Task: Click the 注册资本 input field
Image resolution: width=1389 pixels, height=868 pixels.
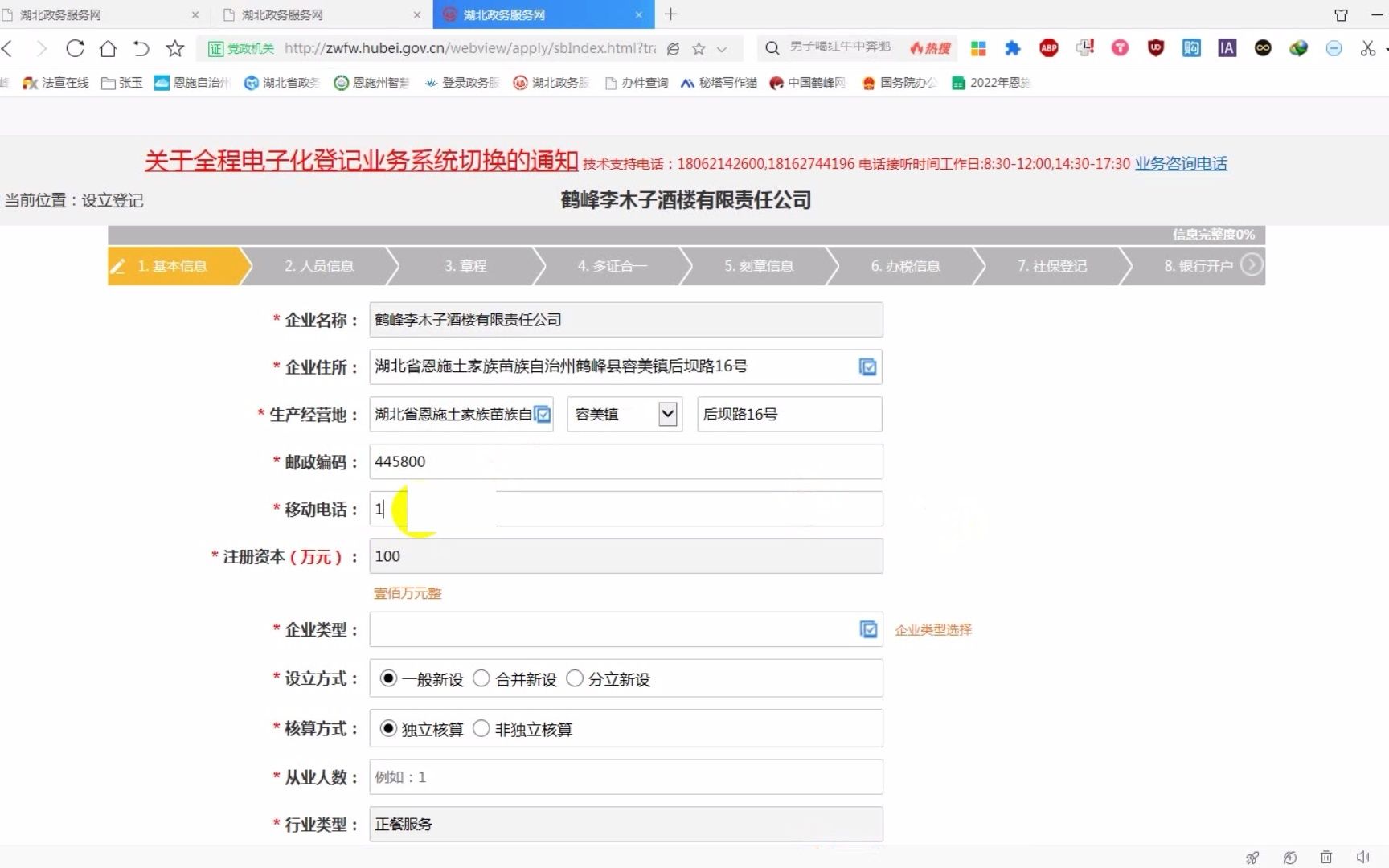Action: click(626, 556)
